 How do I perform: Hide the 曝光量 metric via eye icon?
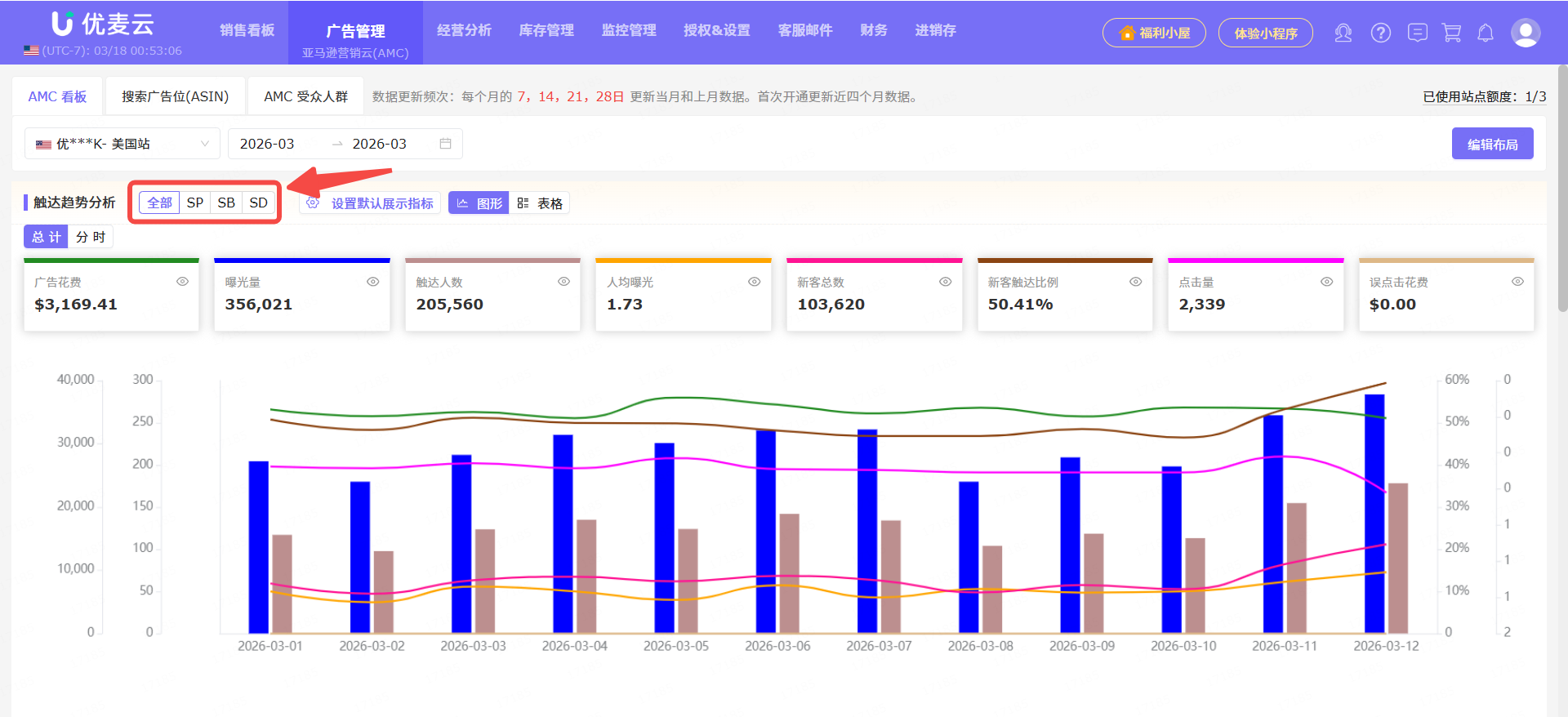372,282
